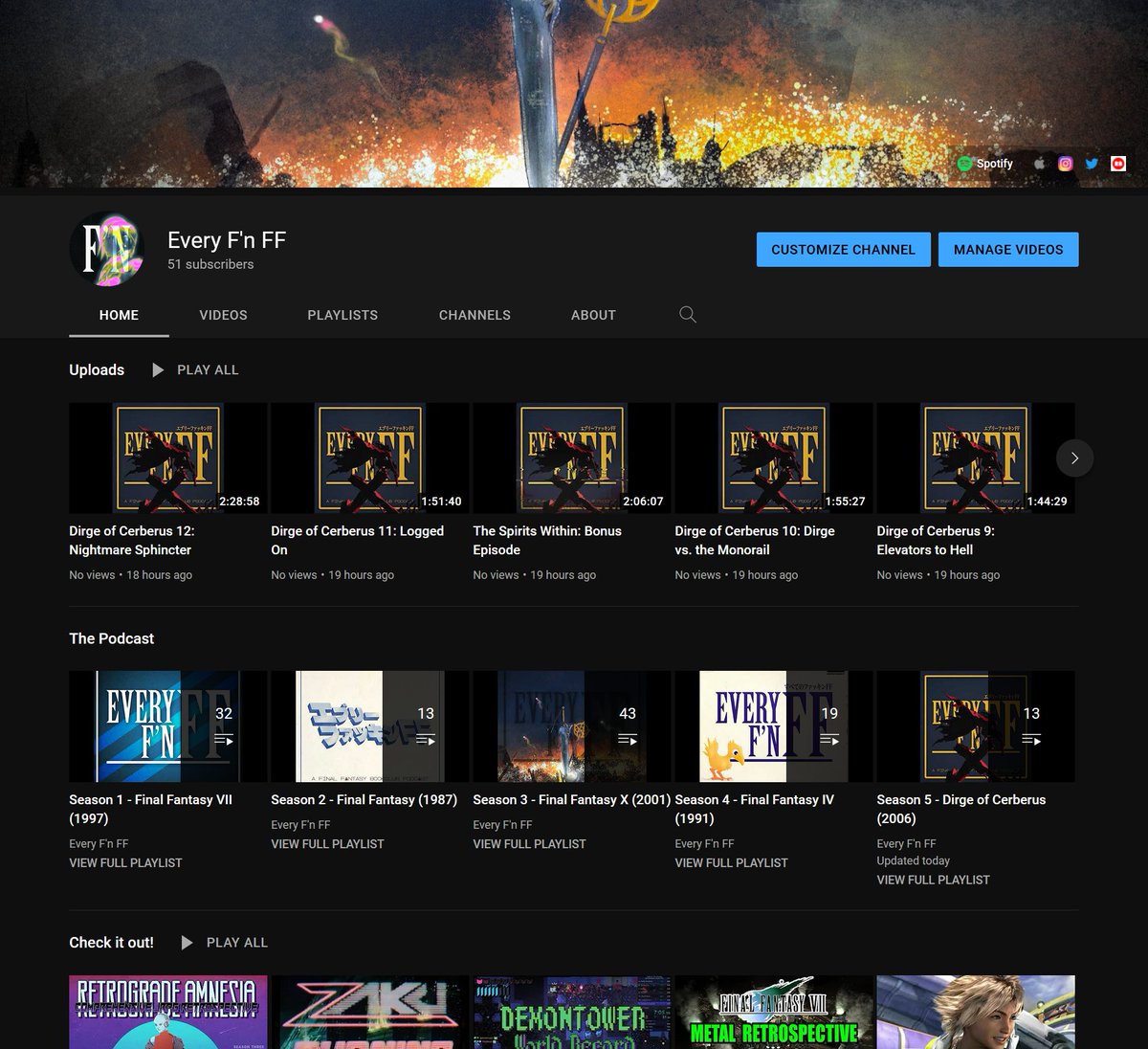Screen dimensions: 1148x1049
Task: Click the MANAGE VIDEOS button
Action: click(x=1008, y=250)
